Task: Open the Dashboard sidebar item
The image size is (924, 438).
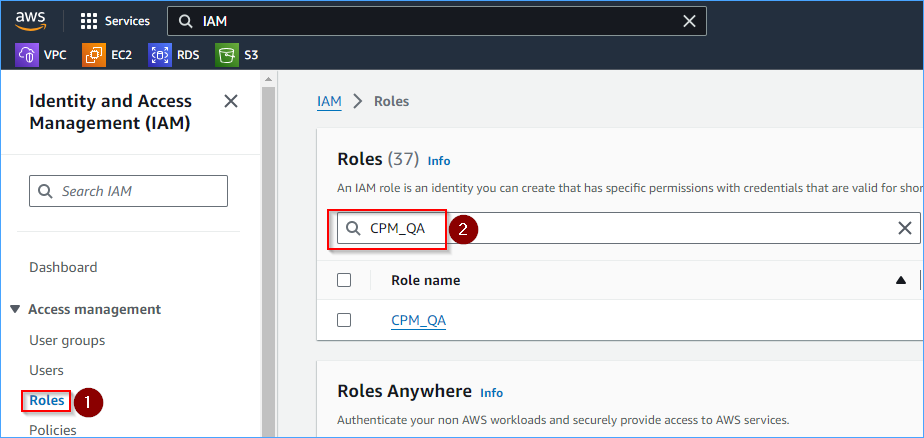Action: (x=63, y=267)
